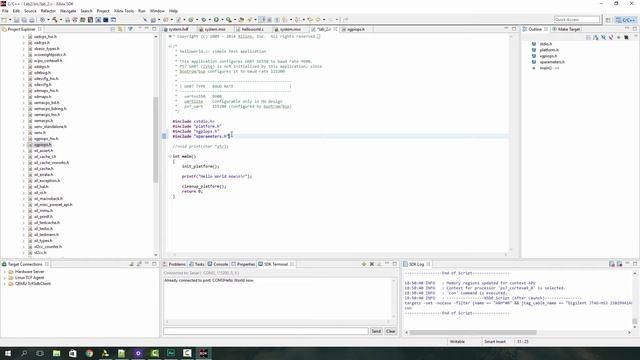Click the Quick Access search field

[577, 20]
